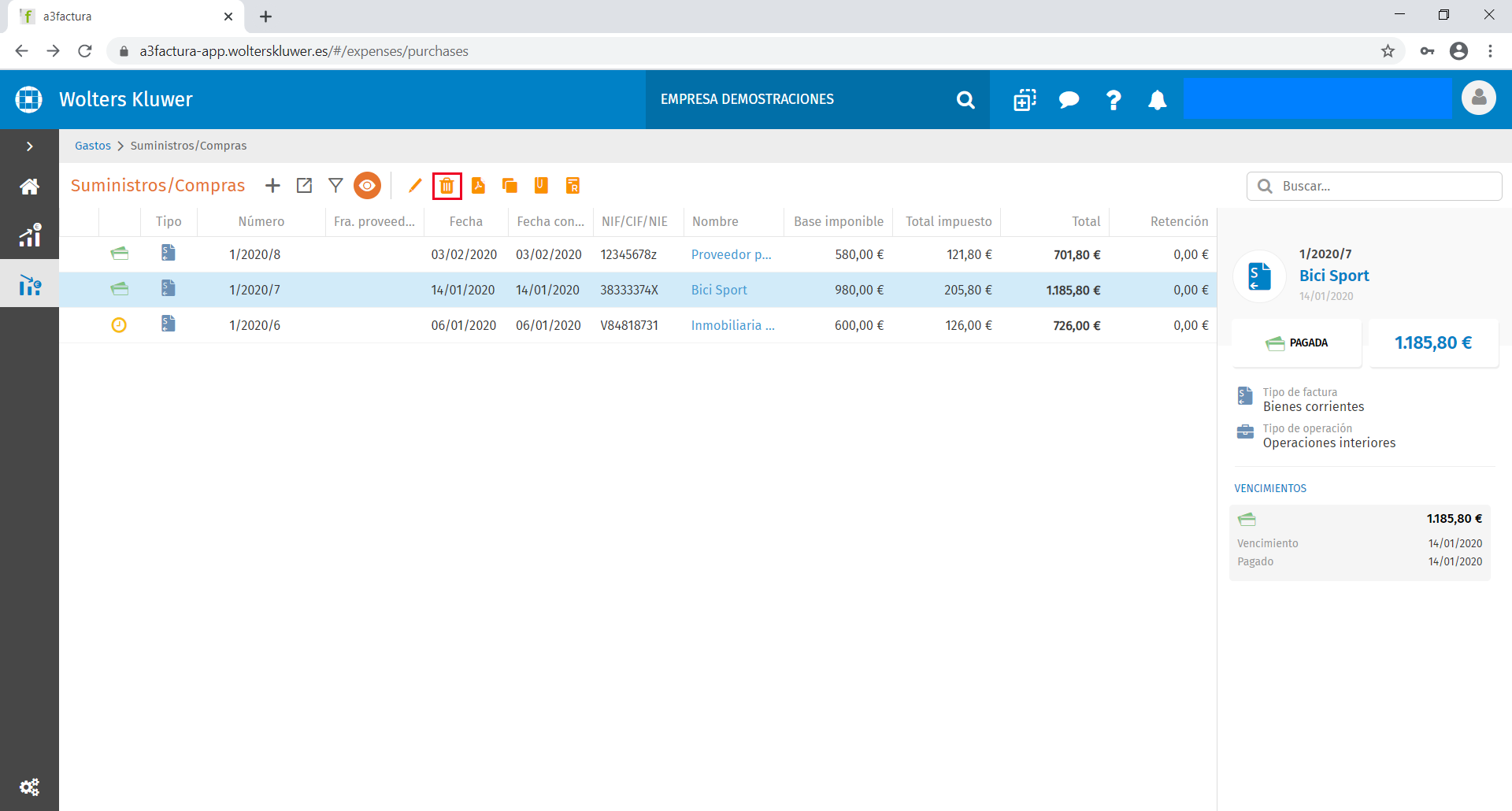1512x811 pixels.
Task: Open the Proveedor p... supplier link
Action: 731,254
